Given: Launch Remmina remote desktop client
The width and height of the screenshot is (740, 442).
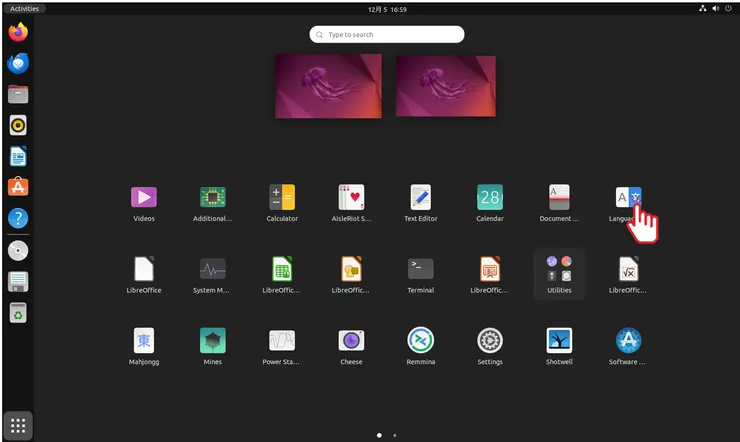Looking at the screenshot, I should 420,340.
